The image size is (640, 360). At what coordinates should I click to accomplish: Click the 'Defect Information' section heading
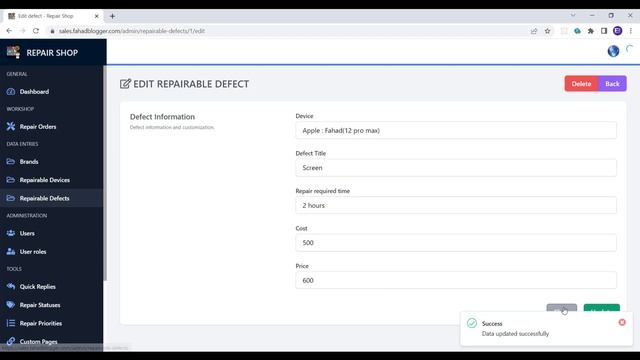pyautogui.click(x=162, y=117)
